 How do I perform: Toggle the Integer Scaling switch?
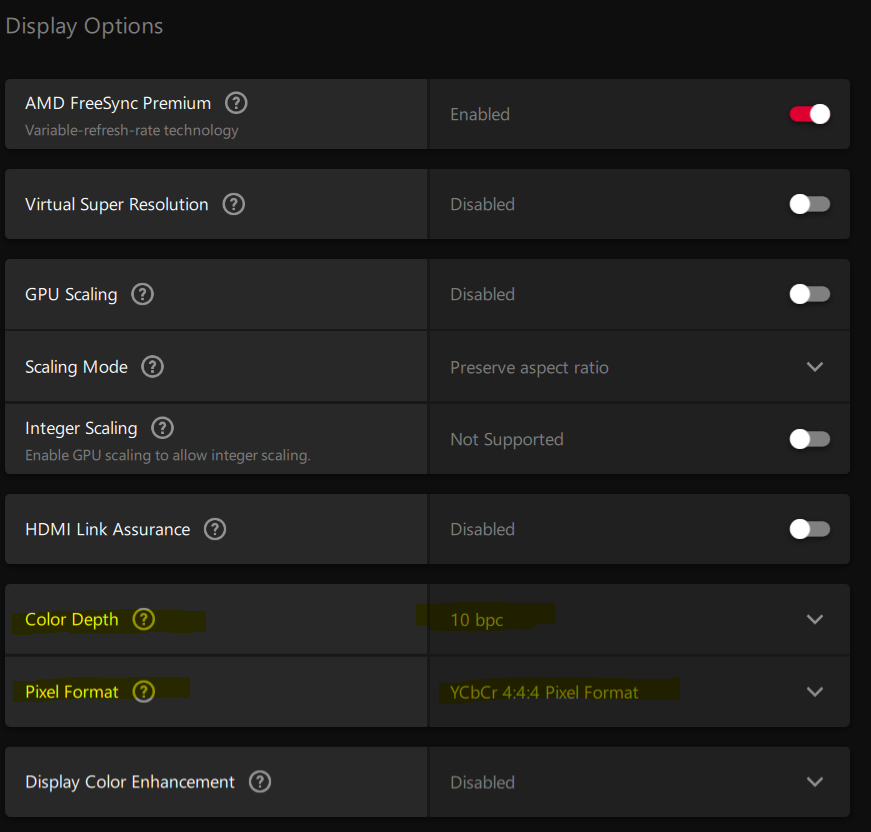tap(810, 439)
